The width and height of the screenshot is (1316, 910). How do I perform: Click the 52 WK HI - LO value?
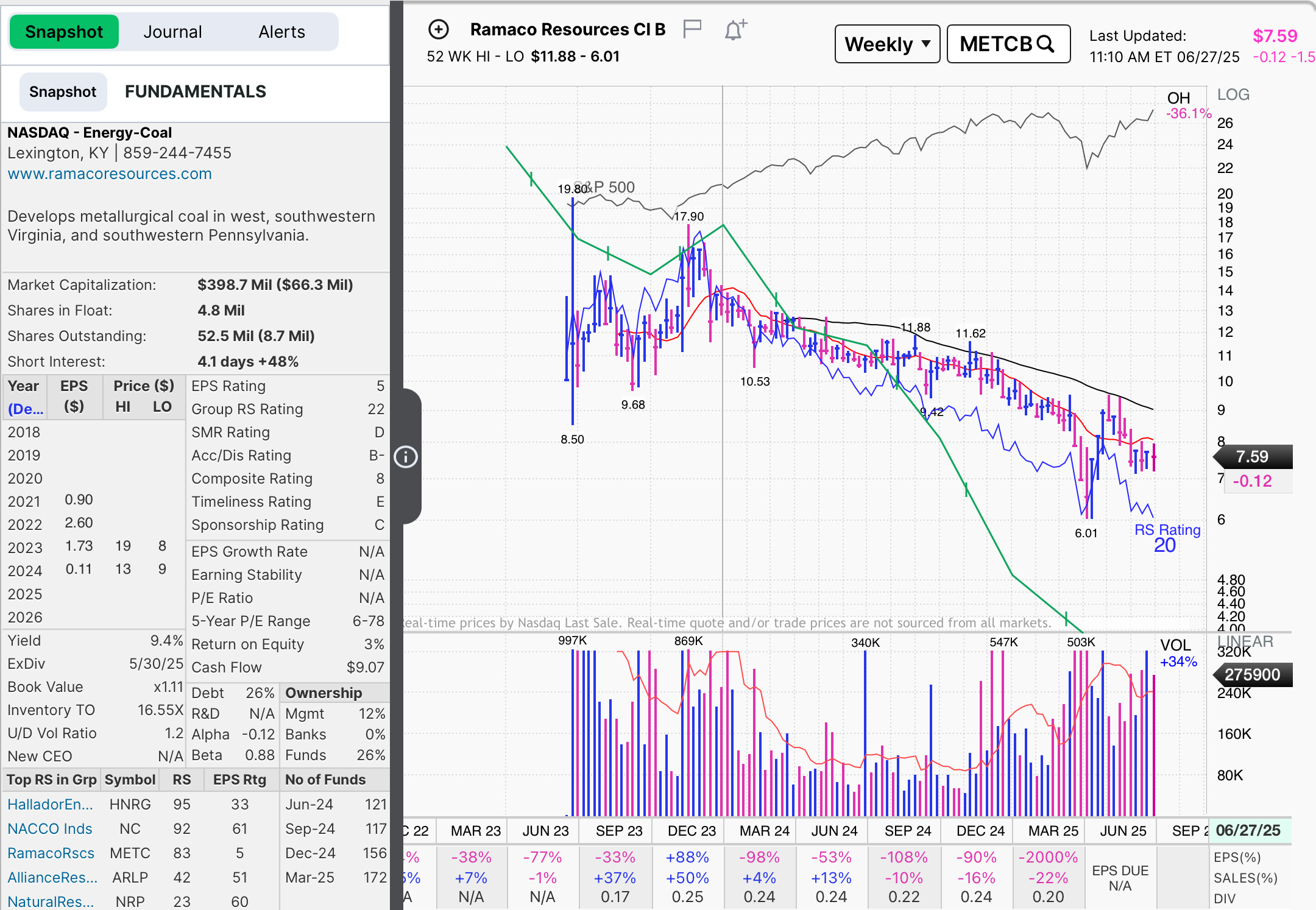point(575,57)
